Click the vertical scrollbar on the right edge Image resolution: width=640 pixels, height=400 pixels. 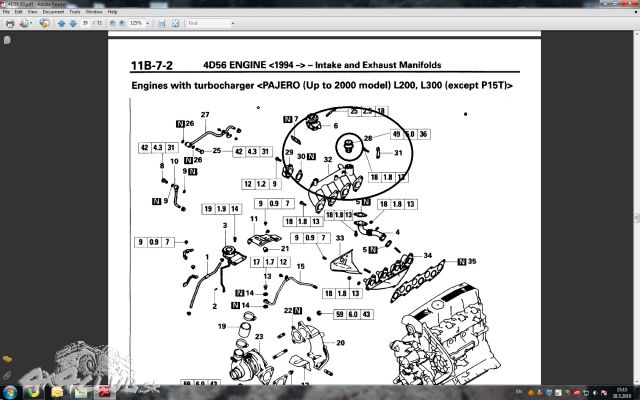pyautogui.click(x=637, y=208)
